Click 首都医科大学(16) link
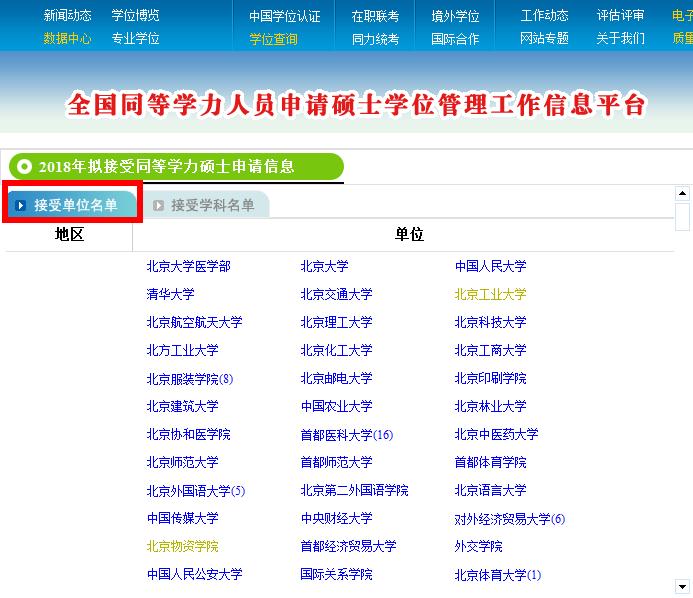Screen dimensions: 693x598 coord(346,434)
